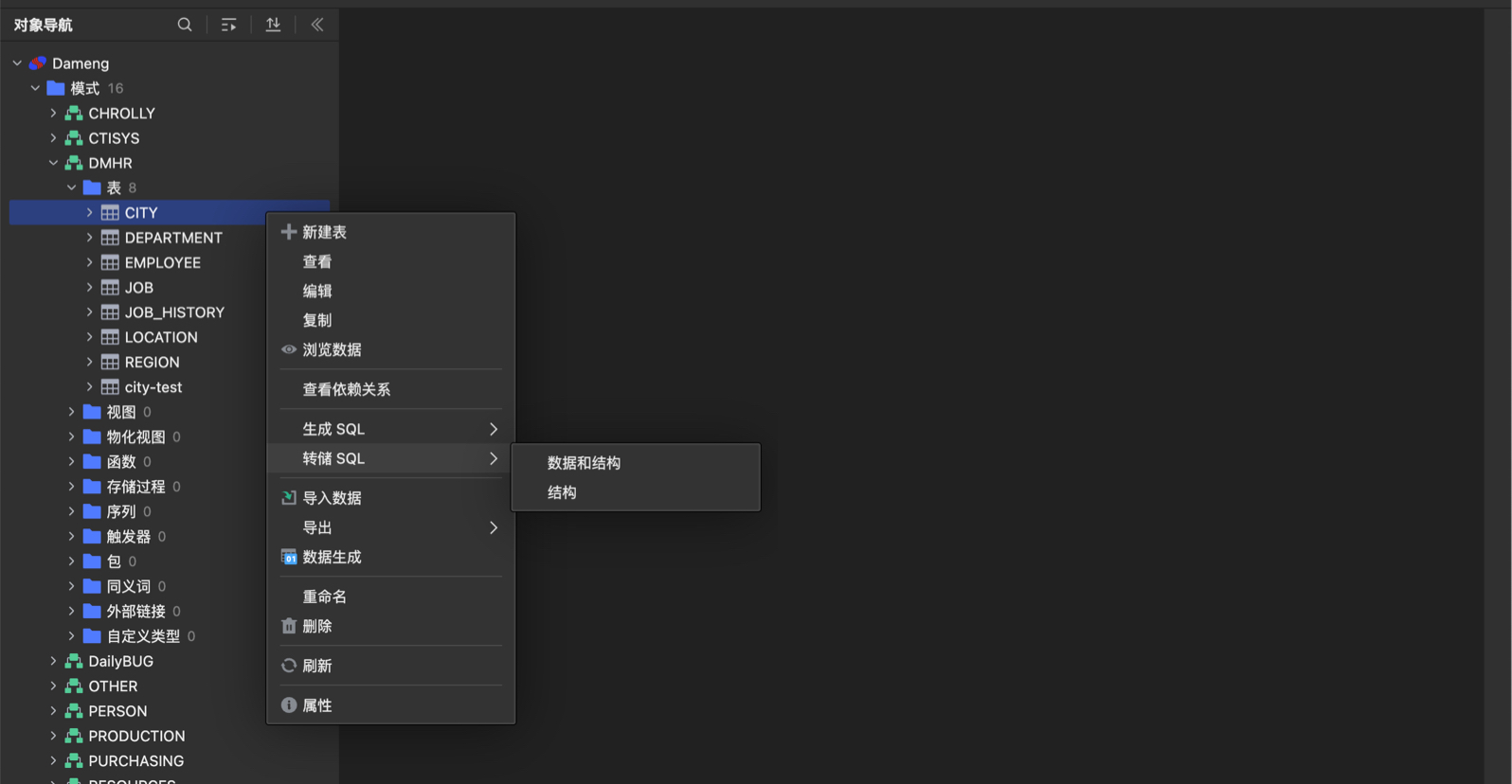
Task: Collapse the DMHR schema node
Action: (x=53, y=163)
